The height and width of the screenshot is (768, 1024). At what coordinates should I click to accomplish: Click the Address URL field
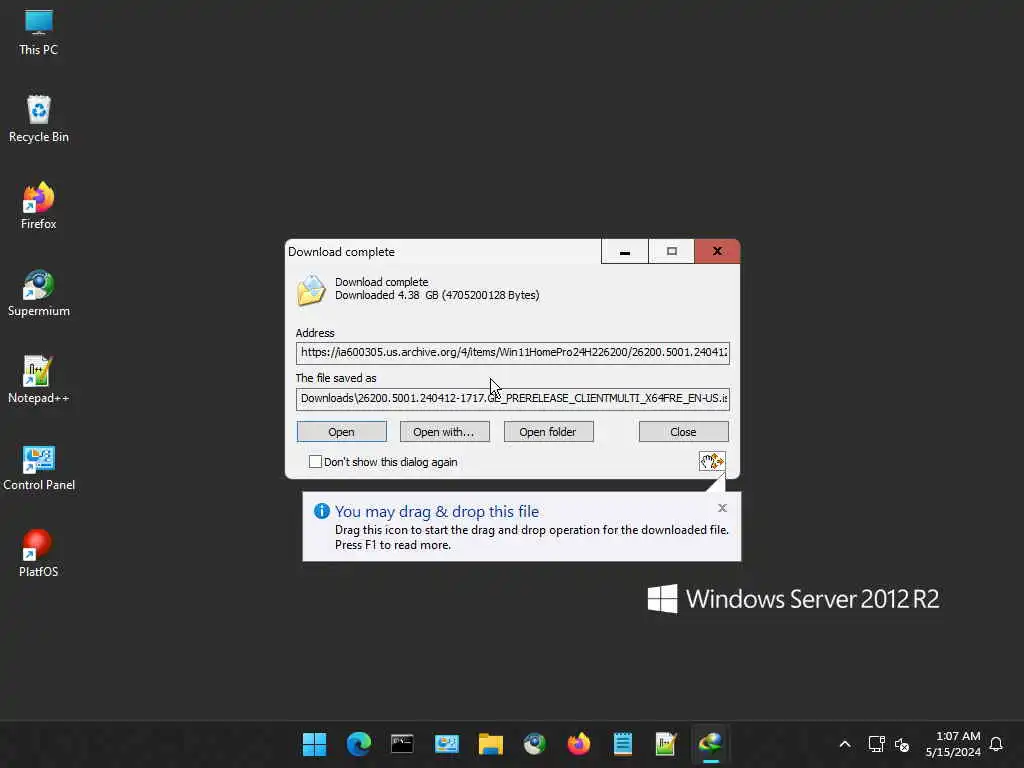(x=513, y=353)
